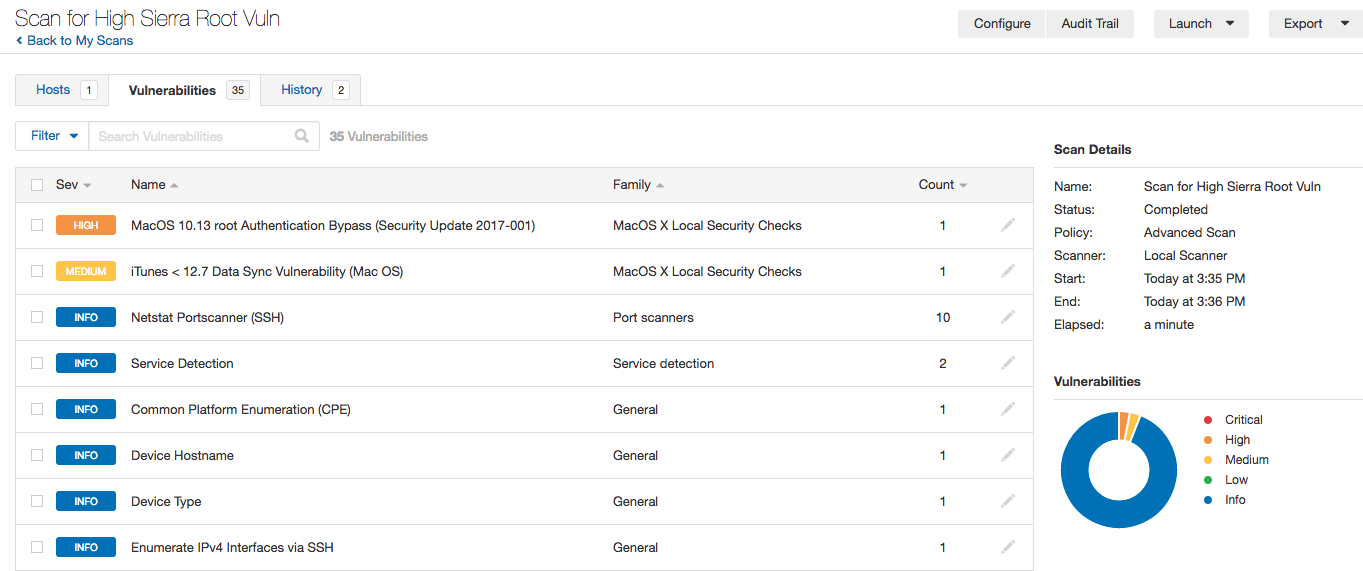Screen dimensions: 1363x571
Task: Tick the select-all checkbox in table header
Action: 37,185
